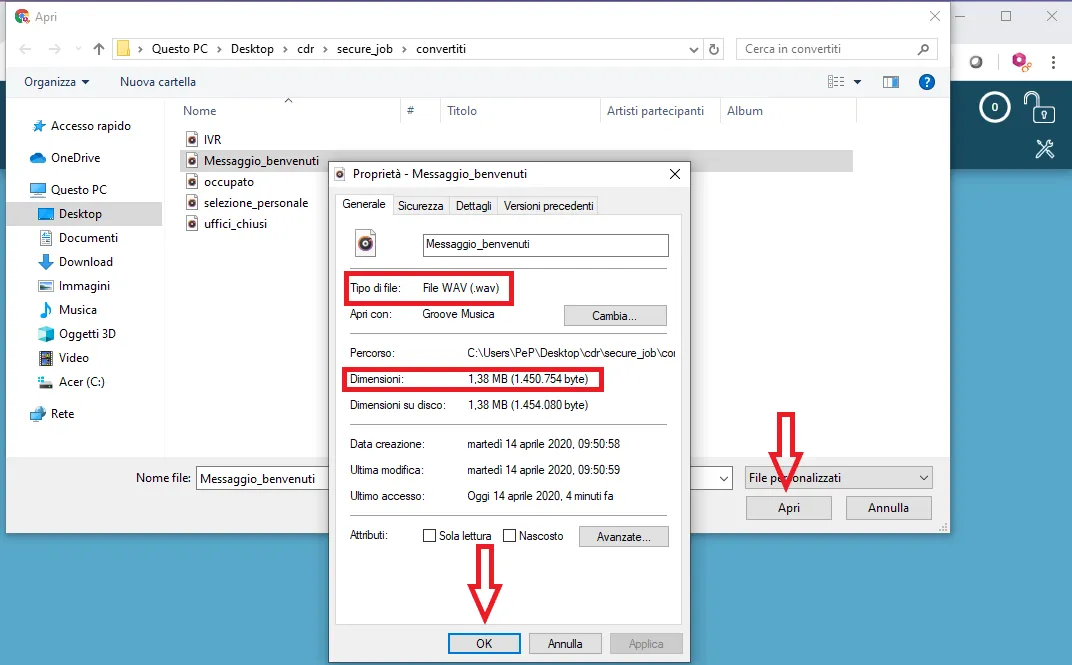Open the Organizza dropdown menu

[57, 82]
